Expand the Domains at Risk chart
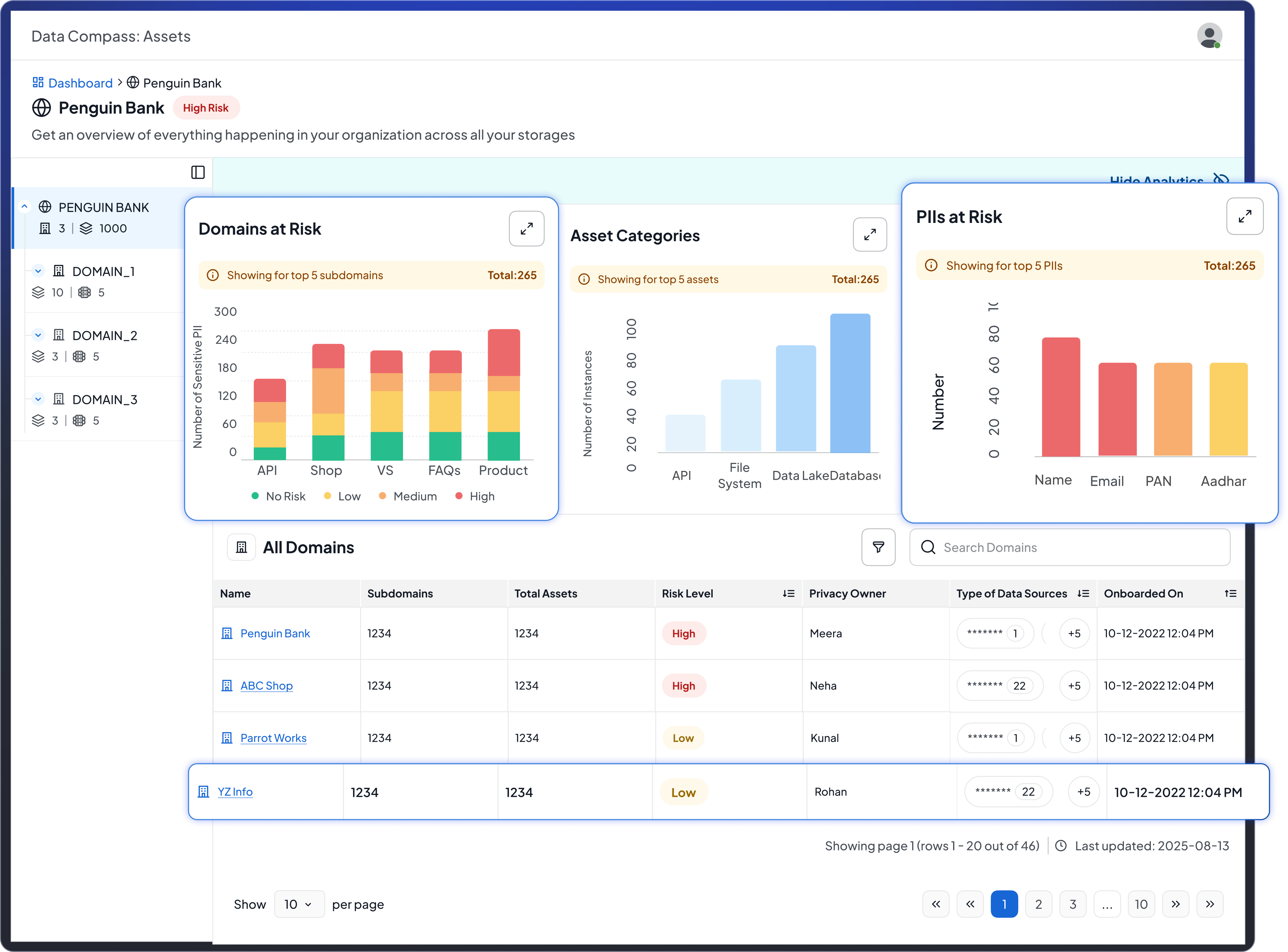The image size is (1288, 952). (x=526, y=229)
